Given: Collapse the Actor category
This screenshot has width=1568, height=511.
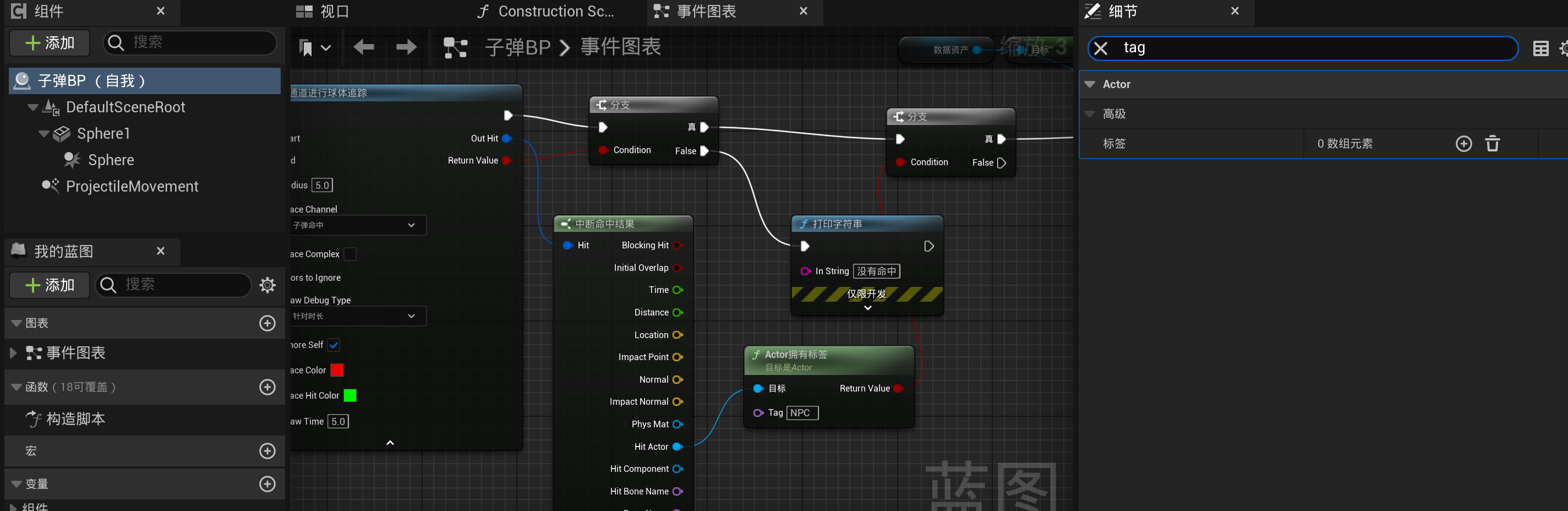Looking at the screenshot, I should click(x=1090, y=84).
